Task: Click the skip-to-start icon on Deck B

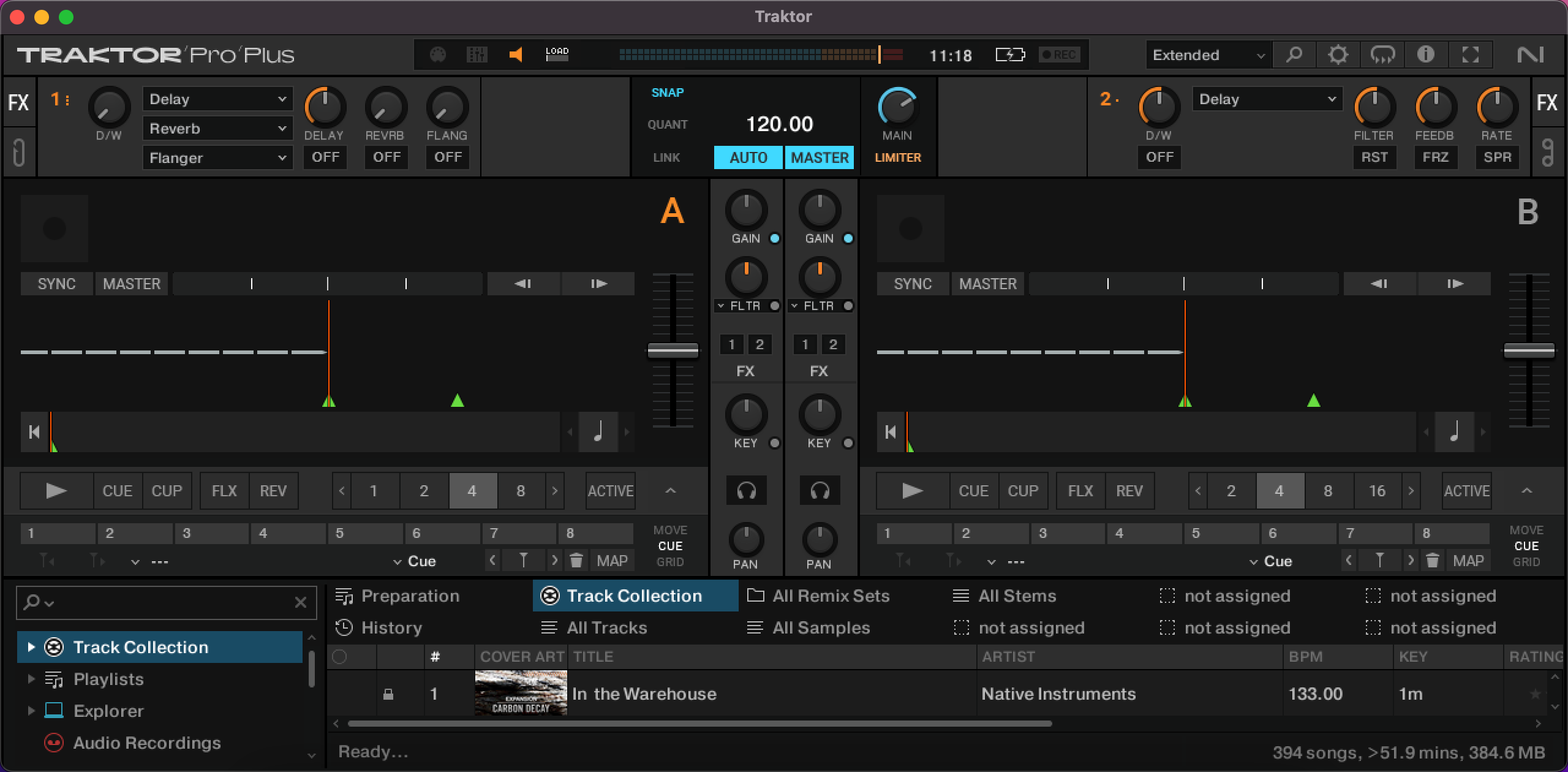Action: pos(891,432)
